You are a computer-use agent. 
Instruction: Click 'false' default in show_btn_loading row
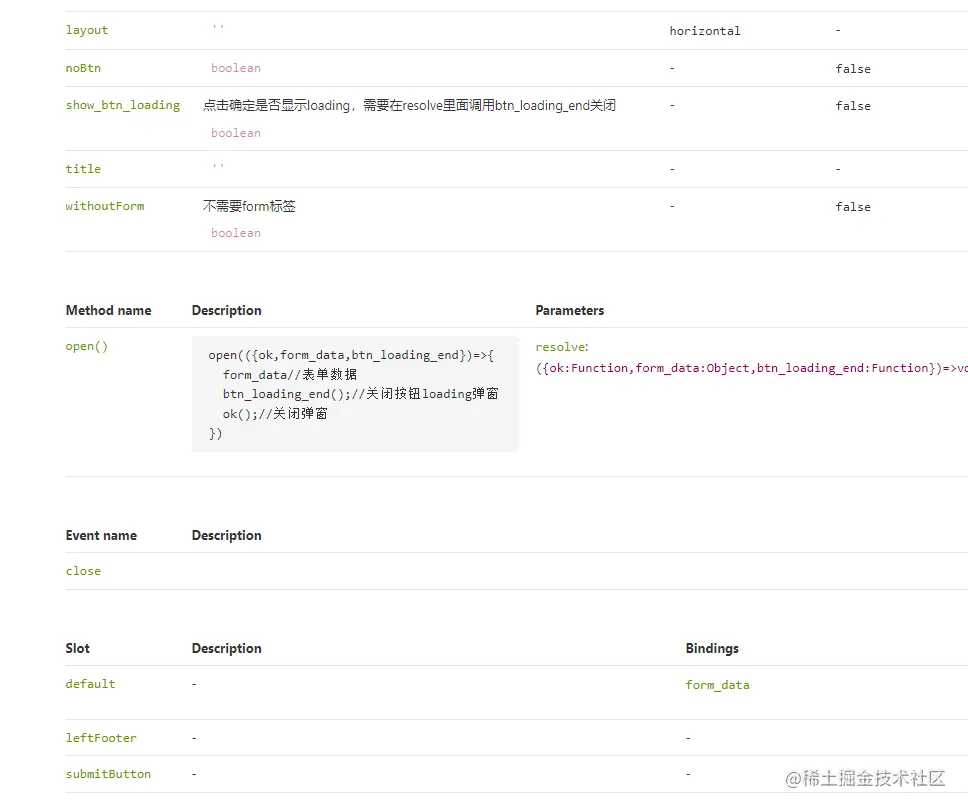(853, 106)
